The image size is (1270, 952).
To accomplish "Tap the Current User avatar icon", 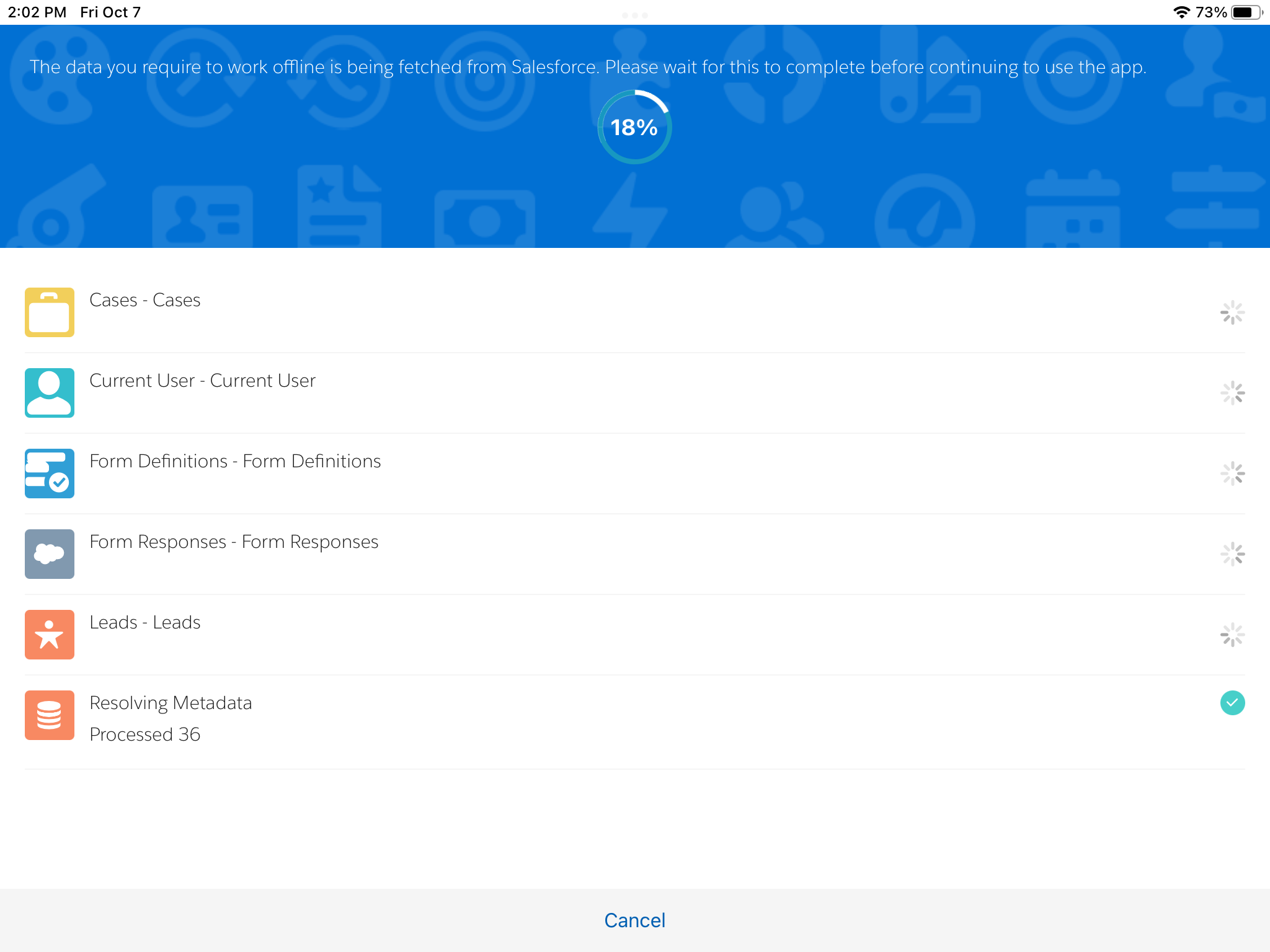I will [50, 393].
